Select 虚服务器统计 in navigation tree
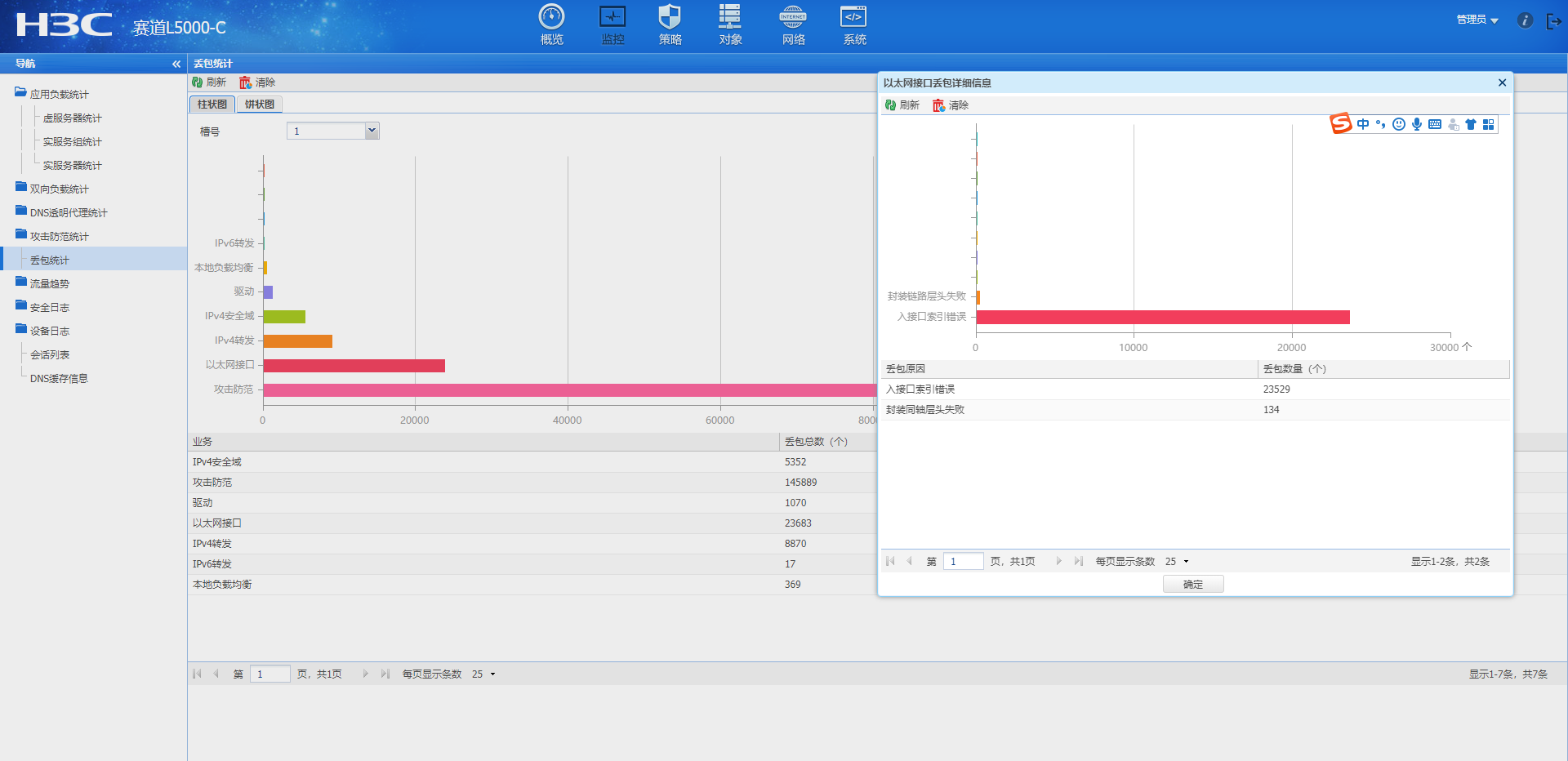The image size is (1568, 761). point(72,118)
